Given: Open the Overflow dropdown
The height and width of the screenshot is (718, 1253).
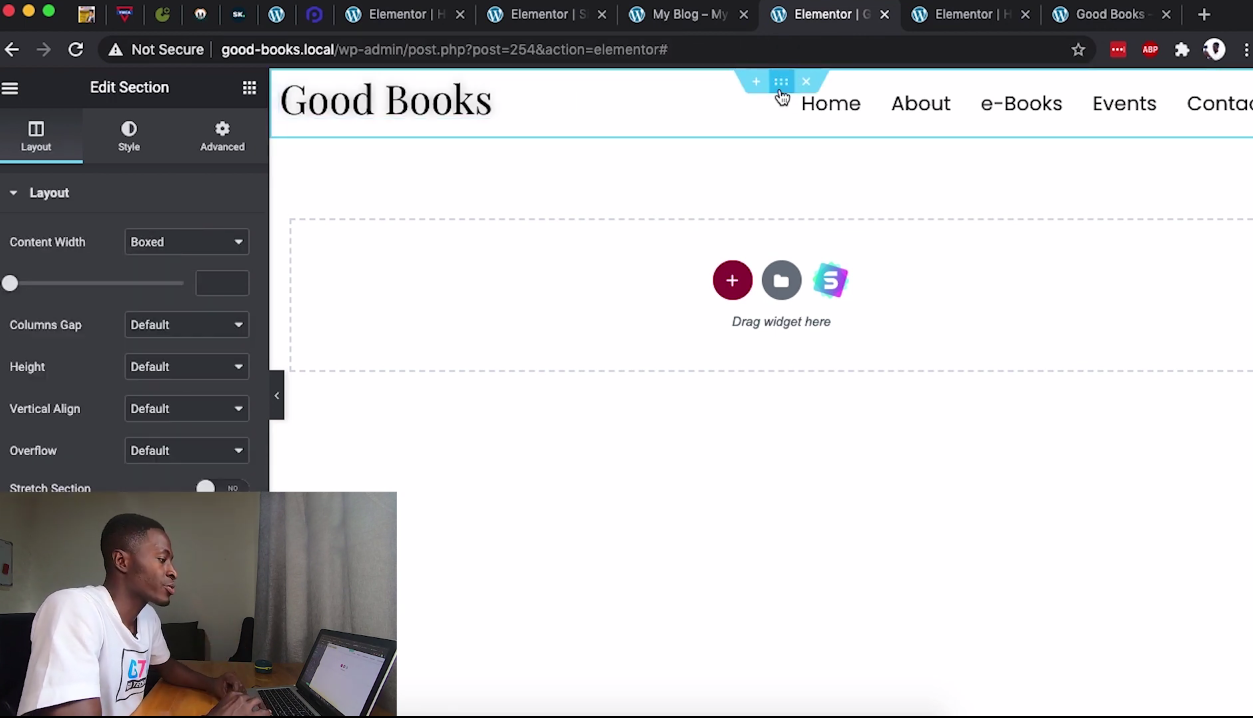Looking at the screenshot, I should 186,451.
